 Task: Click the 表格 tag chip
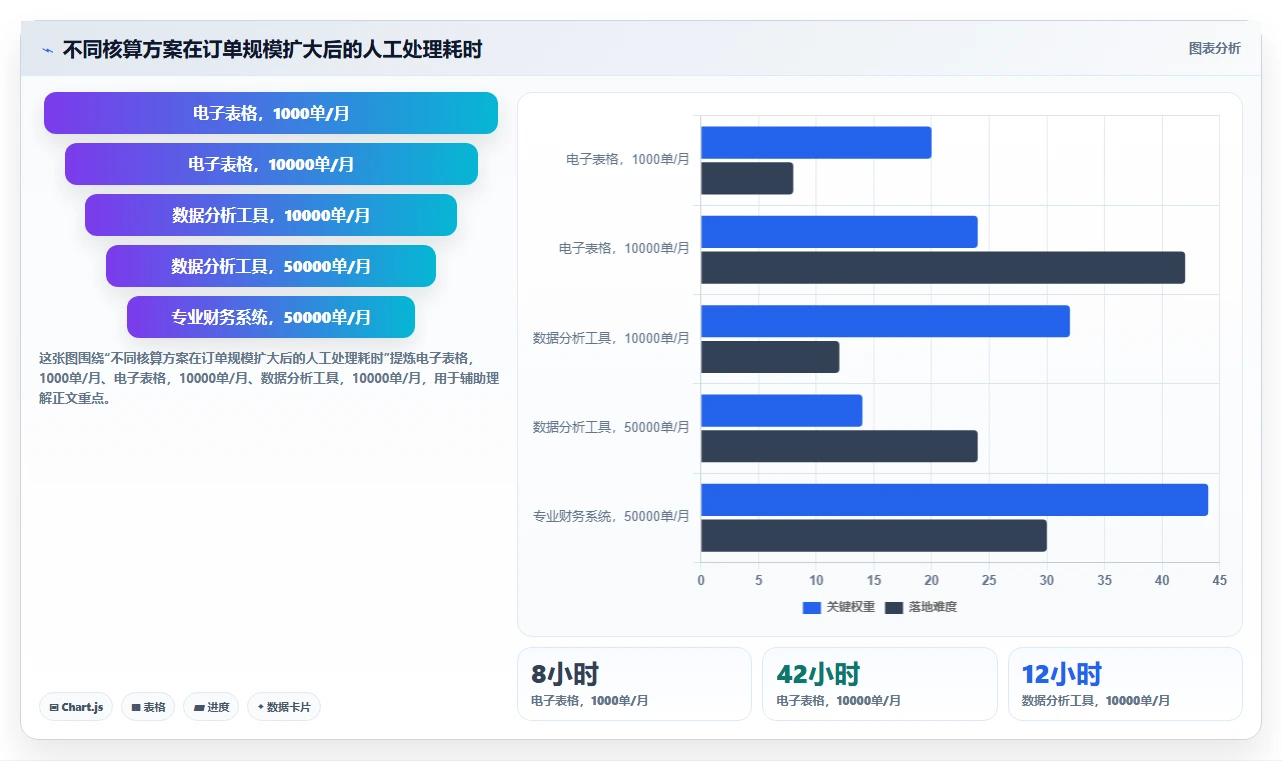coord(148,707)
